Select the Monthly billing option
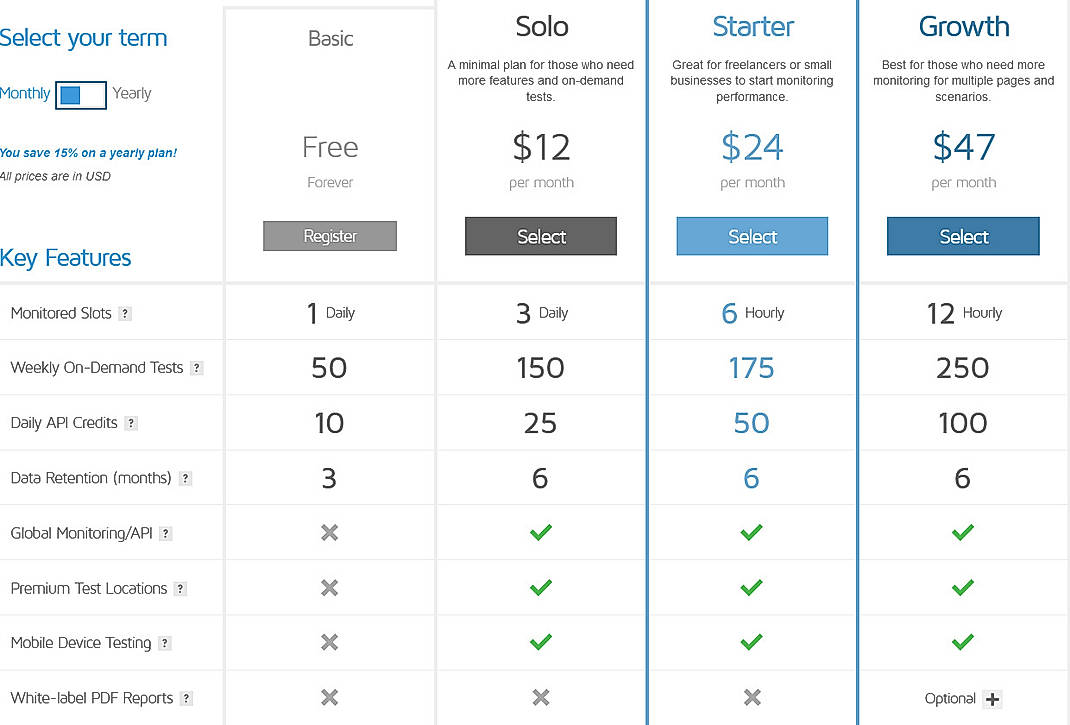The height and width of the screenshot is (725, 1070). click(26, 93)
